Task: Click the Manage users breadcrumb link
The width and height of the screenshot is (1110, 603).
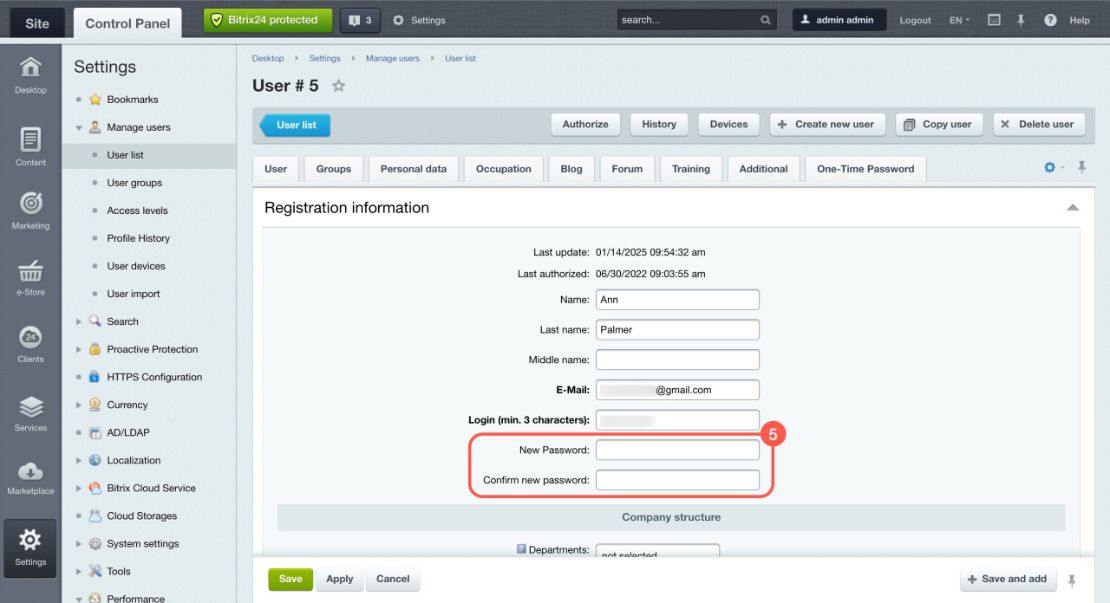Action: pos(393,58)
